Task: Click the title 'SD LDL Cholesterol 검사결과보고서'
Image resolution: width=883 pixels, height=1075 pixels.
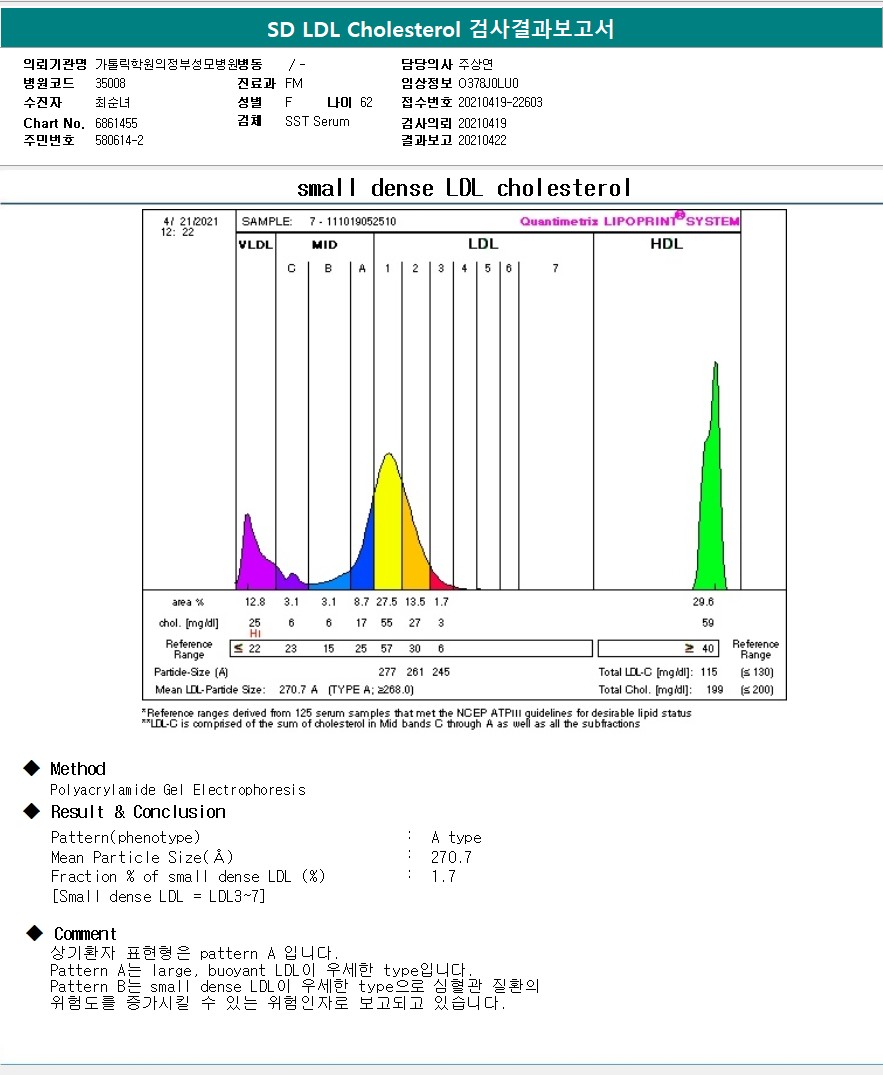Action: point(440,29)
